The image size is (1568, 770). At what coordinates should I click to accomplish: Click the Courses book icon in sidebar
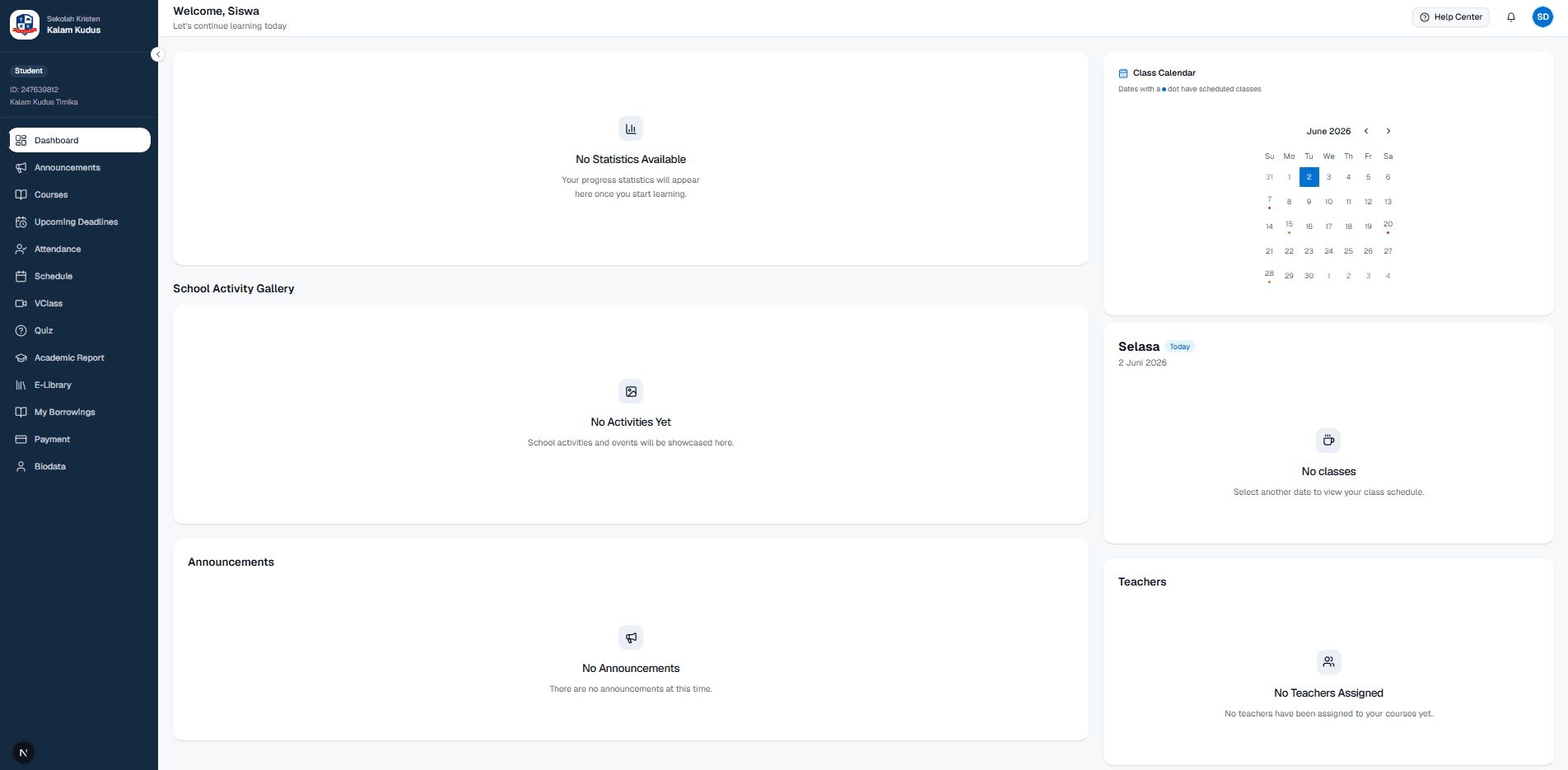pos(21,194)
